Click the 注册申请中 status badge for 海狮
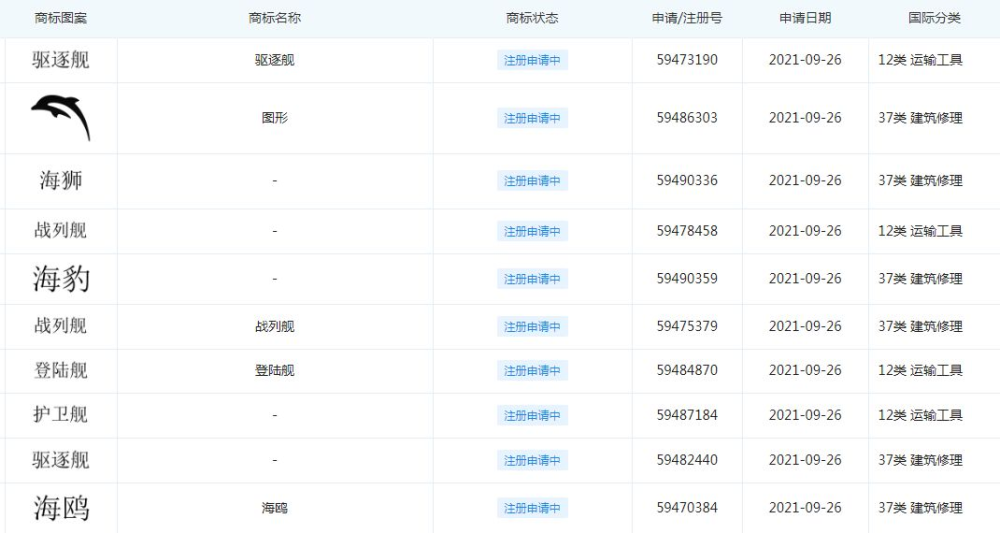The height and width of the screenshot is (533, 1000). 533,180
